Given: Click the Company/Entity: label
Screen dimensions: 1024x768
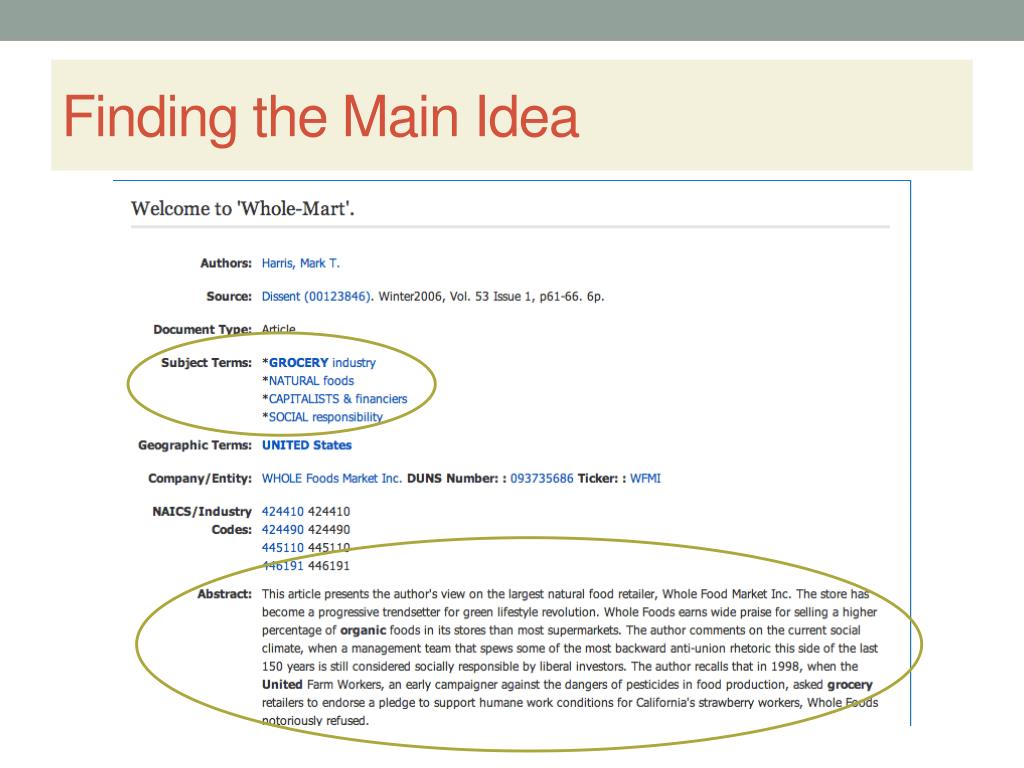Looking at the screenshot, I should pyautogui.click(x=200, y=479).
